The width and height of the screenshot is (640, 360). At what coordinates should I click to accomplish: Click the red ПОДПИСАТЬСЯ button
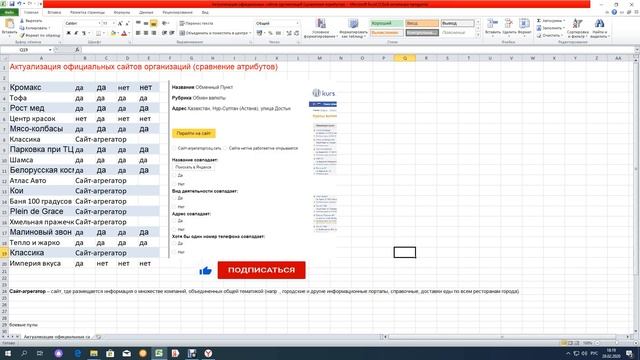261,270
